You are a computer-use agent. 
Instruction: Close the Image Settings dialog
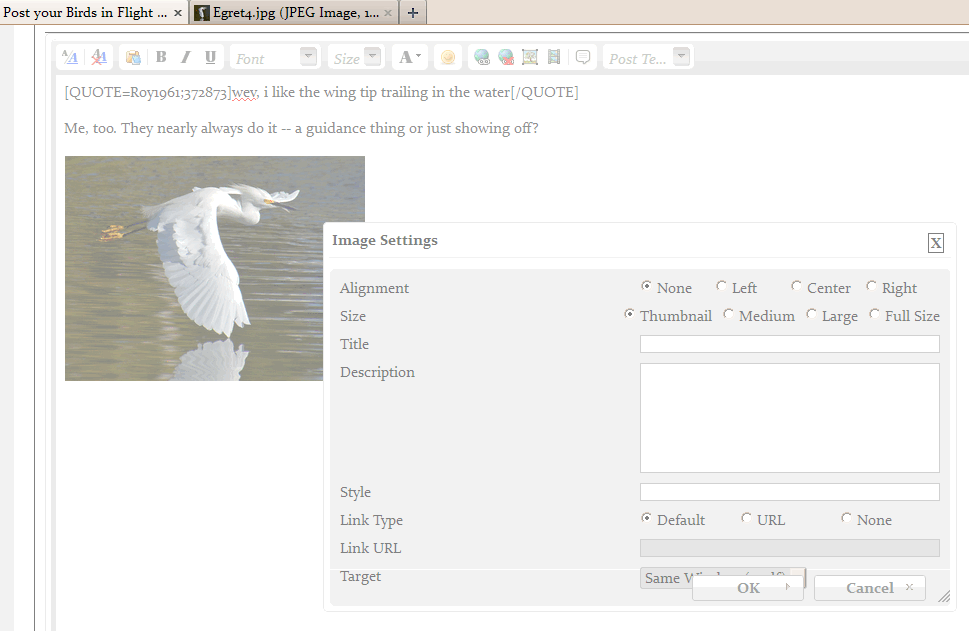[x=936, y=244]
